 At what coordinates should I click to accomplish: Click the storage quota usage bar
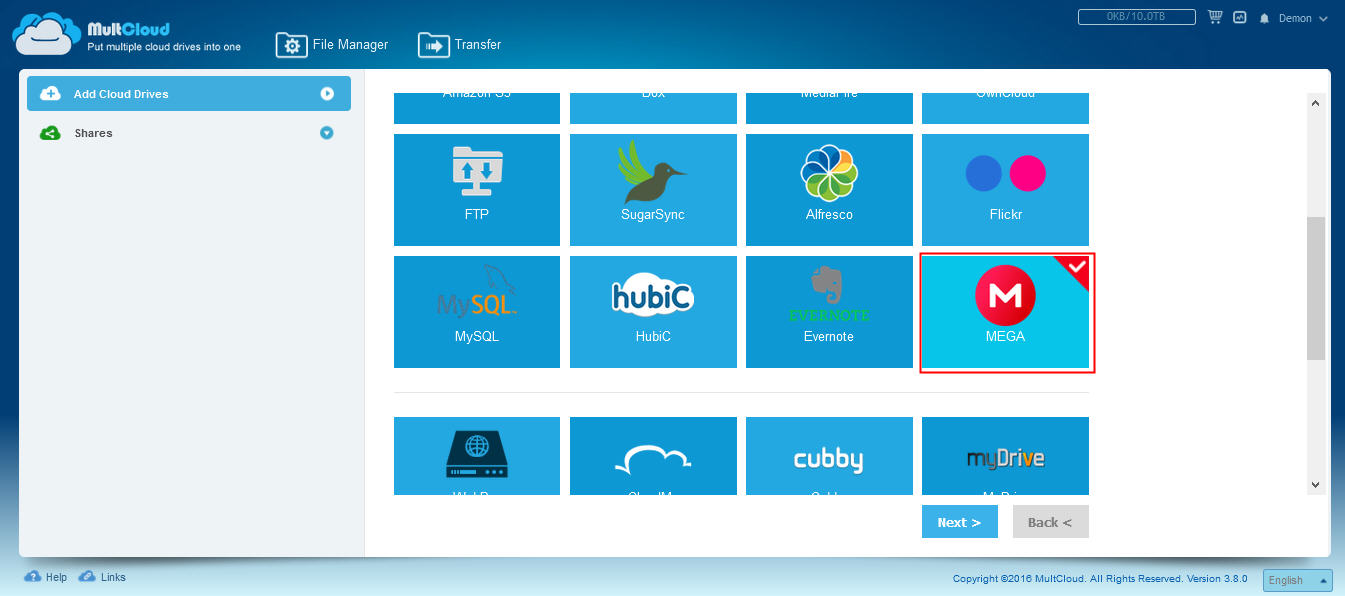(x=1136, y=17)
